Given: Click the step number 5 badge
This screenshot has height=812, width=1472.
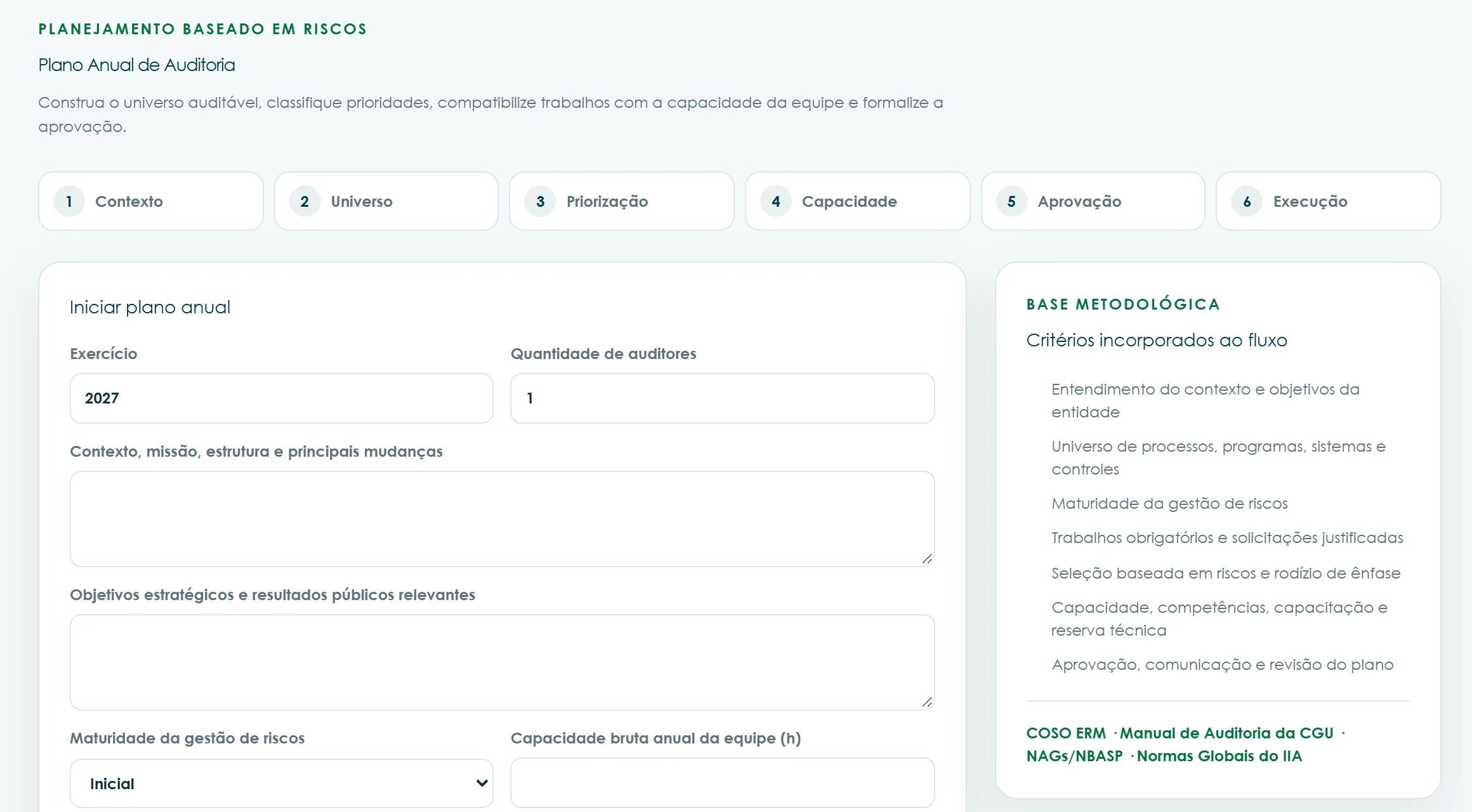Looking at the screenshot, I should coord(1011,201).
